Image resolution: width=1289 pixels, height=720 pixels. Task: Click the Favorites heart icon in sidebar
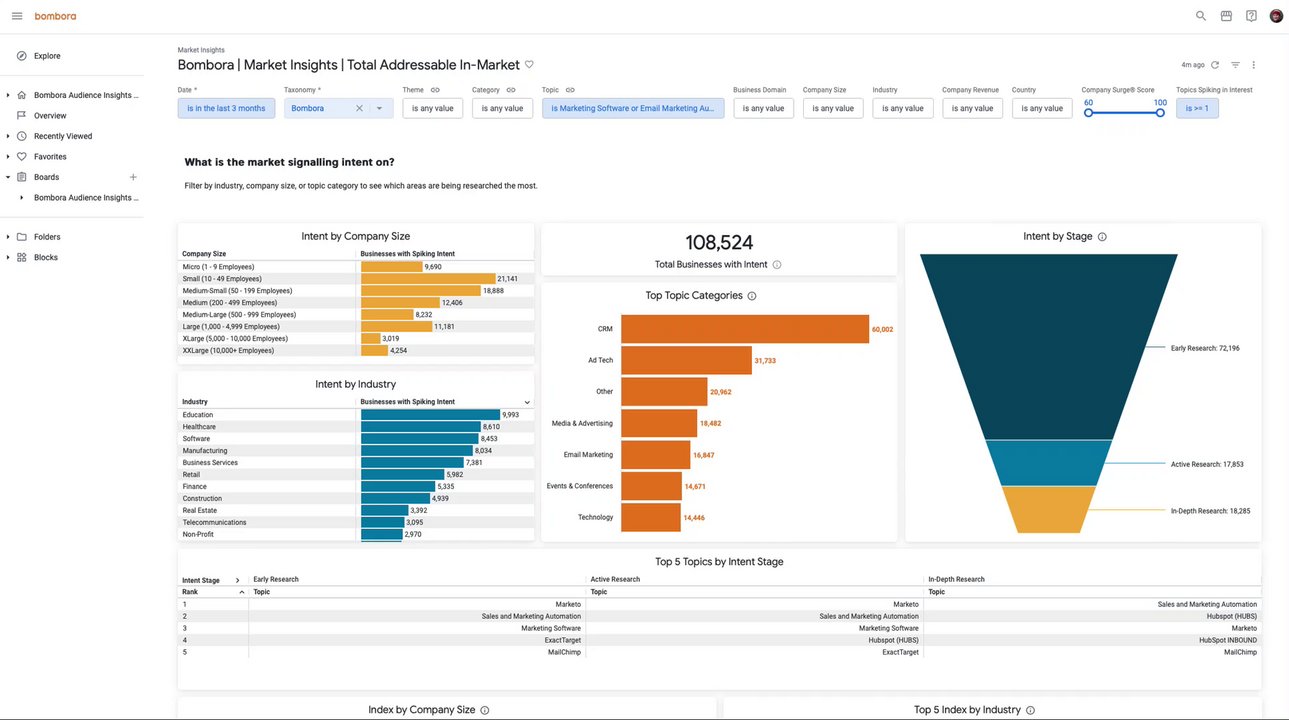click(22, 157)
